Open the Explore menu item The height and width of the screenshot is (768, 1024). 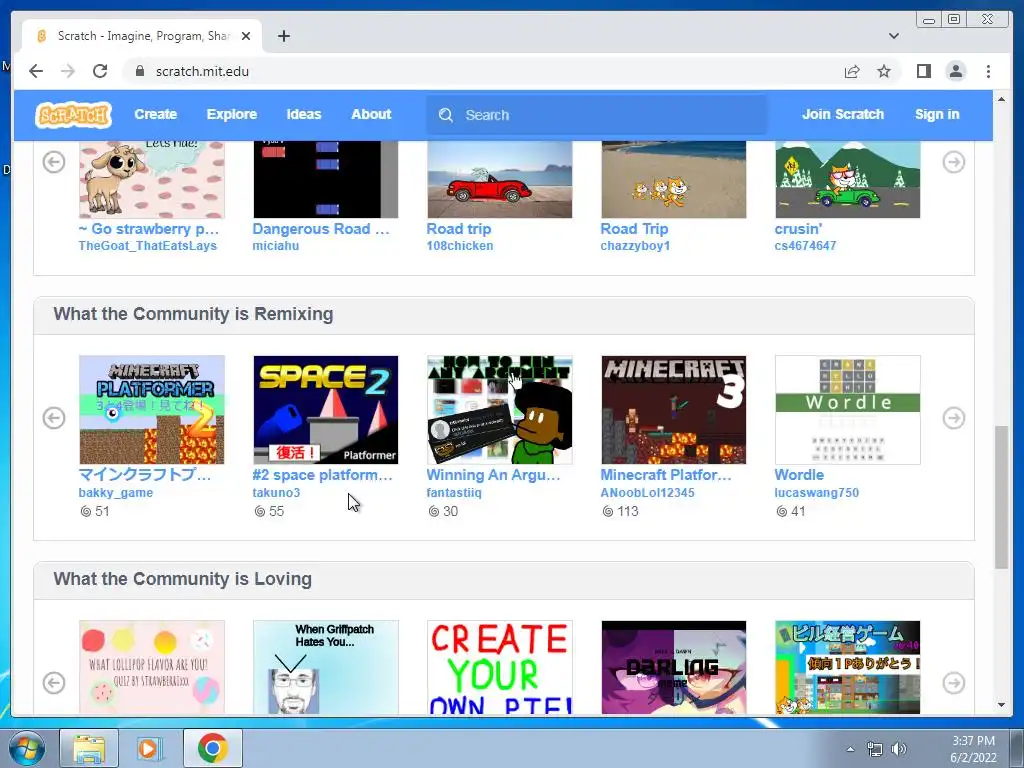232,114
